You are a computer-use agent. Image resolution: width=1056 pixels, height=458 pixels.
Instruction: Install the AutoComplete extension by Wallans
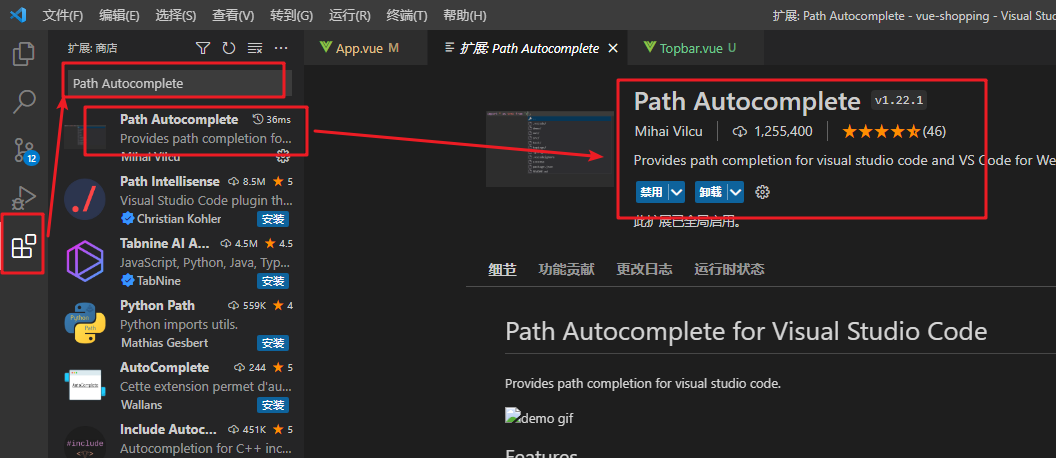pyautogui.click(x=273, y=405)
